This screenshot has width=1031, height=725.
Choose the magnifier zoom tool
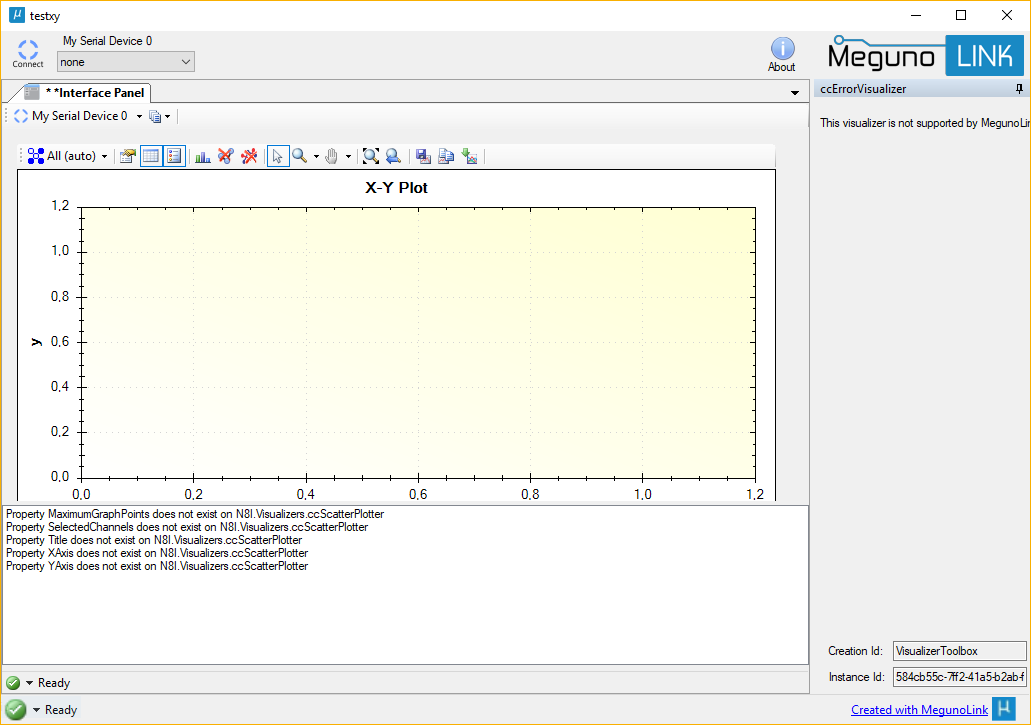[300, 156]
